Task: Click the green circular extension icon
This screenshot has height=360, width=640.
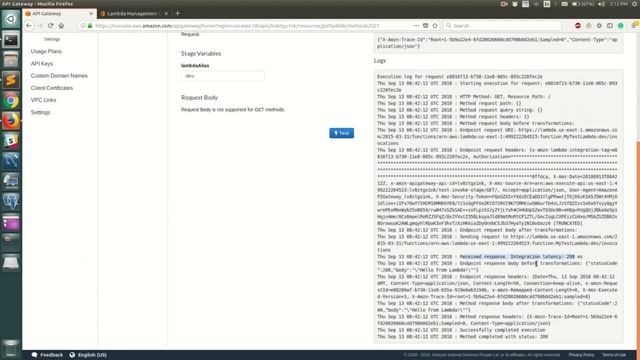Action: click(621, 25)
